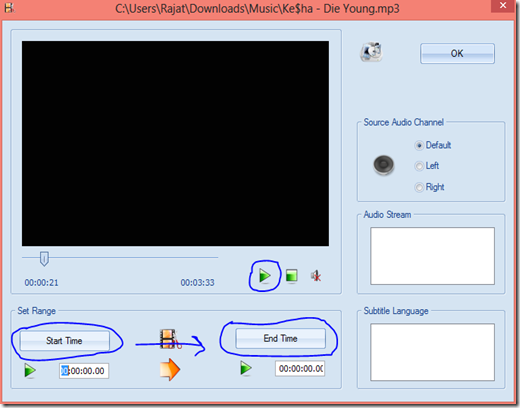Click the start time input field
This screenshot has width=520, height=408.
tap(84, 371)
